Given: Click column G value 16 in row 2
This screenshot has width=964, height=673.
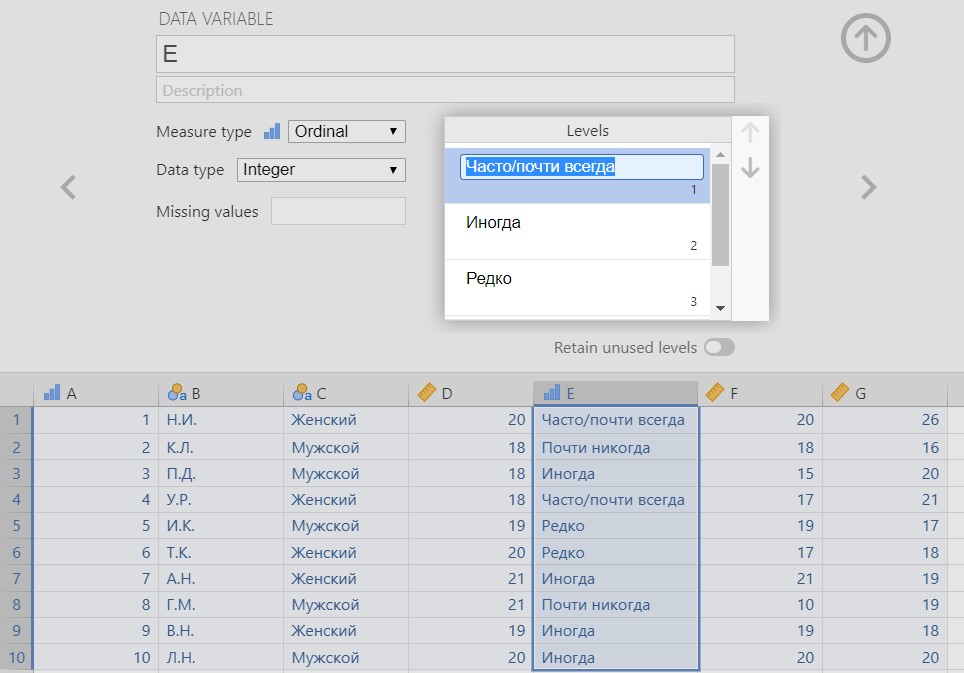Looking at the screenshot, I should click(x=885, y=447).
